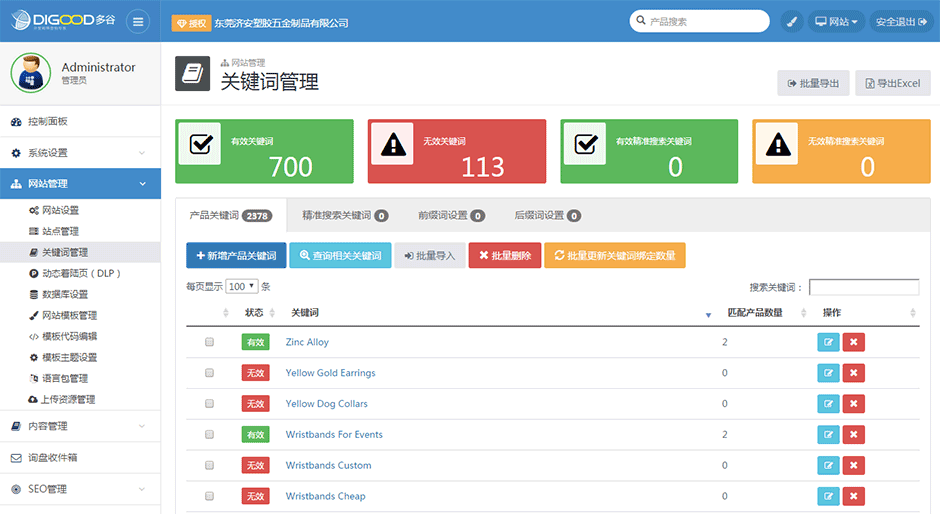Image resolution: width=940 pixels, height=514 pixels.
Task: Edit the Zinc Alloy keyword row
Action: coord(828,342)
